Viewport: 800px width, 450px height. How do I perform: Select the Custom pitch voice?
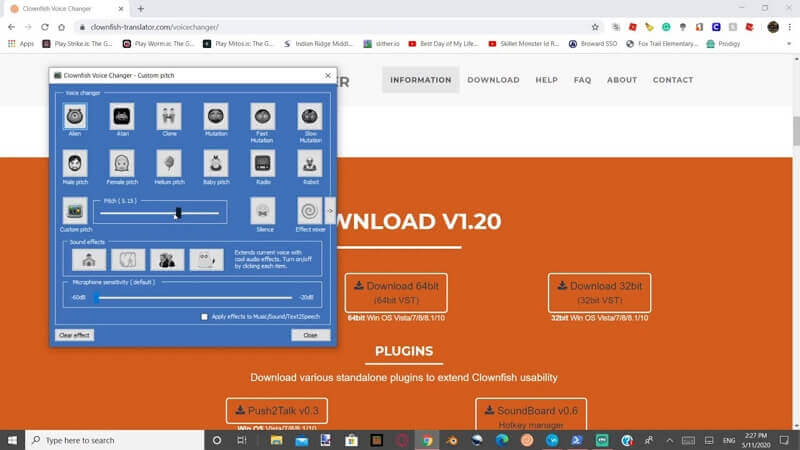pos(75,211)
